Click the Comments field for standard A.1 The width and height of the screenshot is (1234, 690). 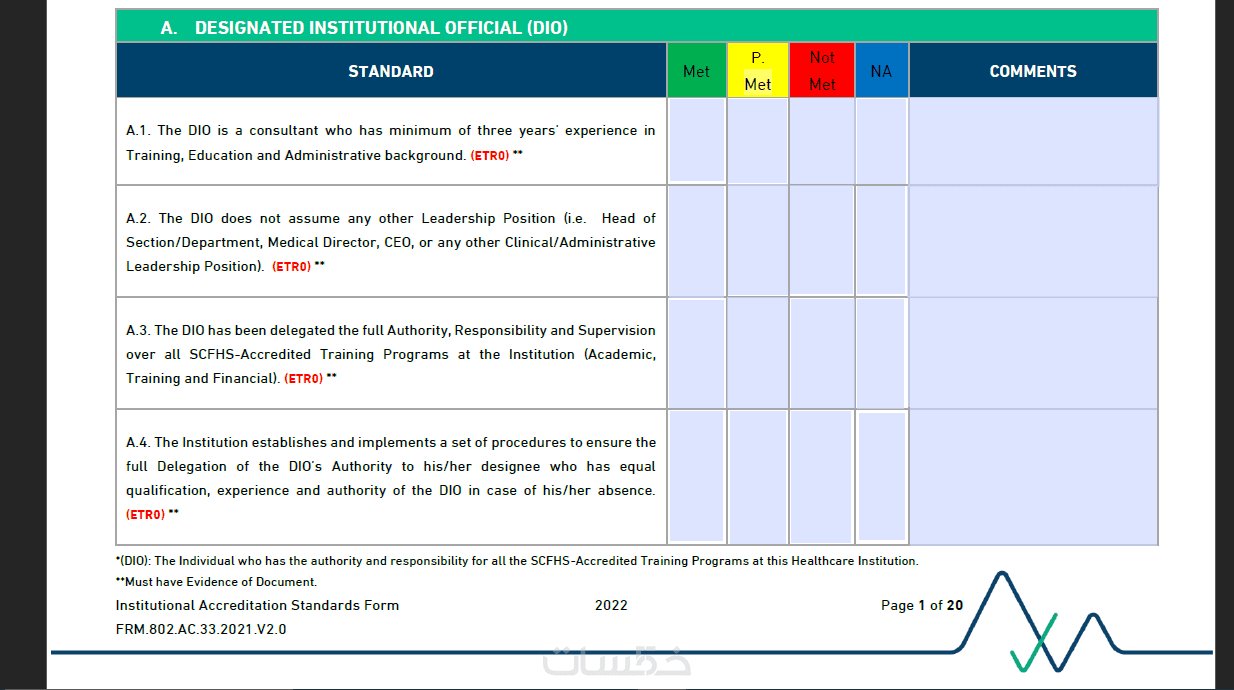coord(1034,141)
